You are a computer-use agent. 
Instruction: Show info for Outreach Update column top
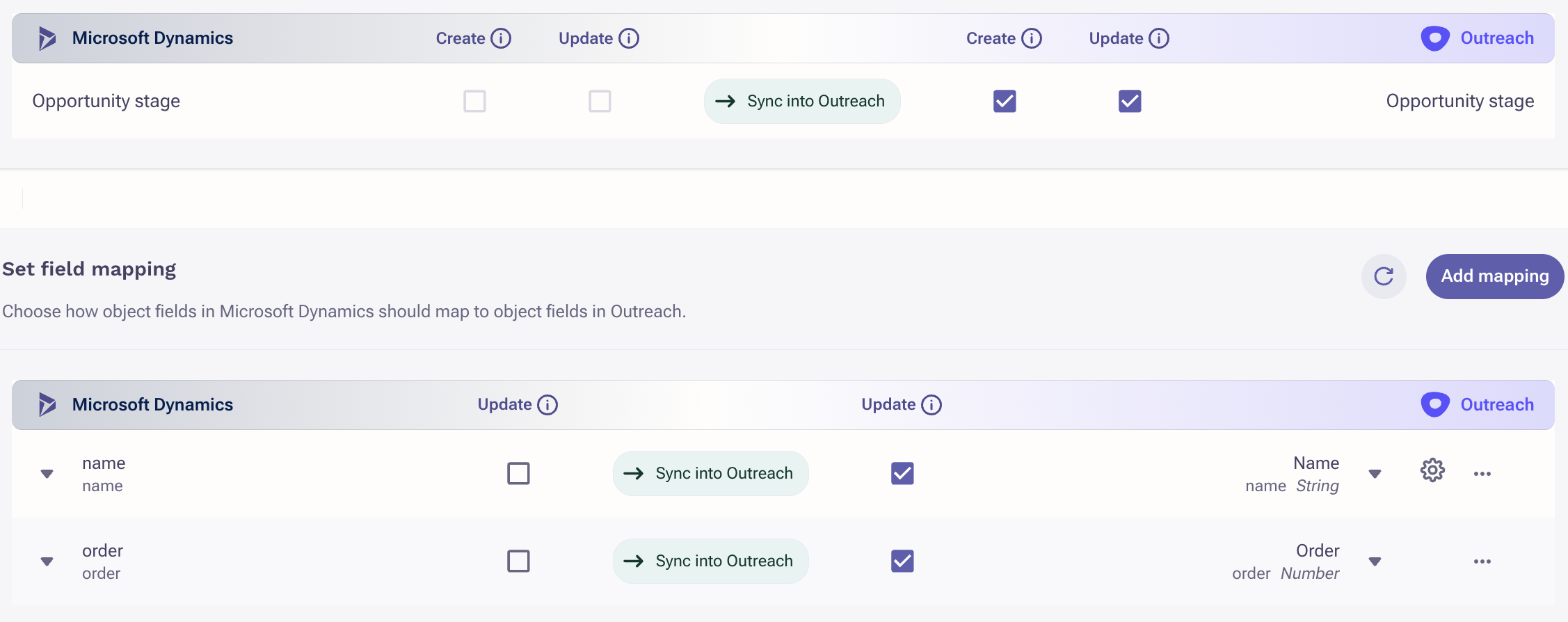coord(1159,38)
